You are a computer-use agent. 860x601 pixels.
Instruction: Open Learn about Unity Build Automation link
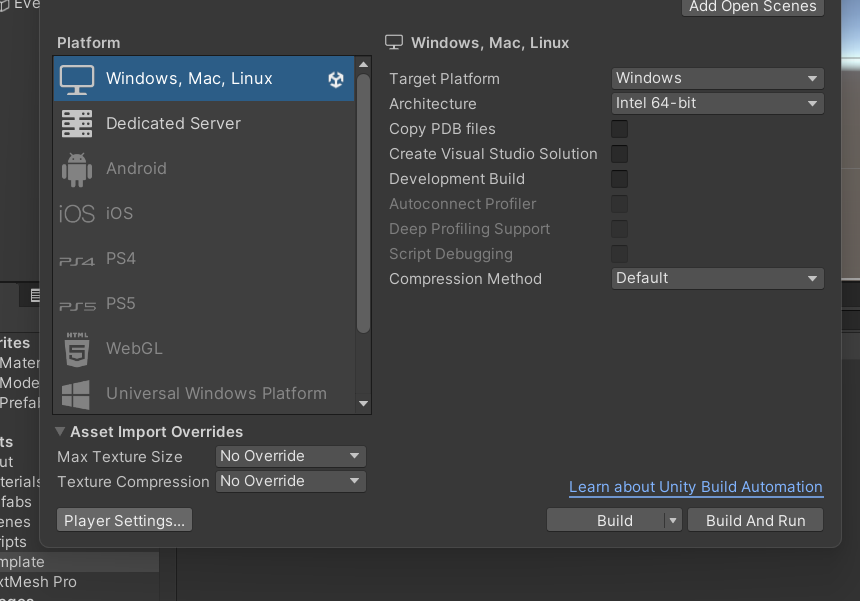(x=696, y=487)
